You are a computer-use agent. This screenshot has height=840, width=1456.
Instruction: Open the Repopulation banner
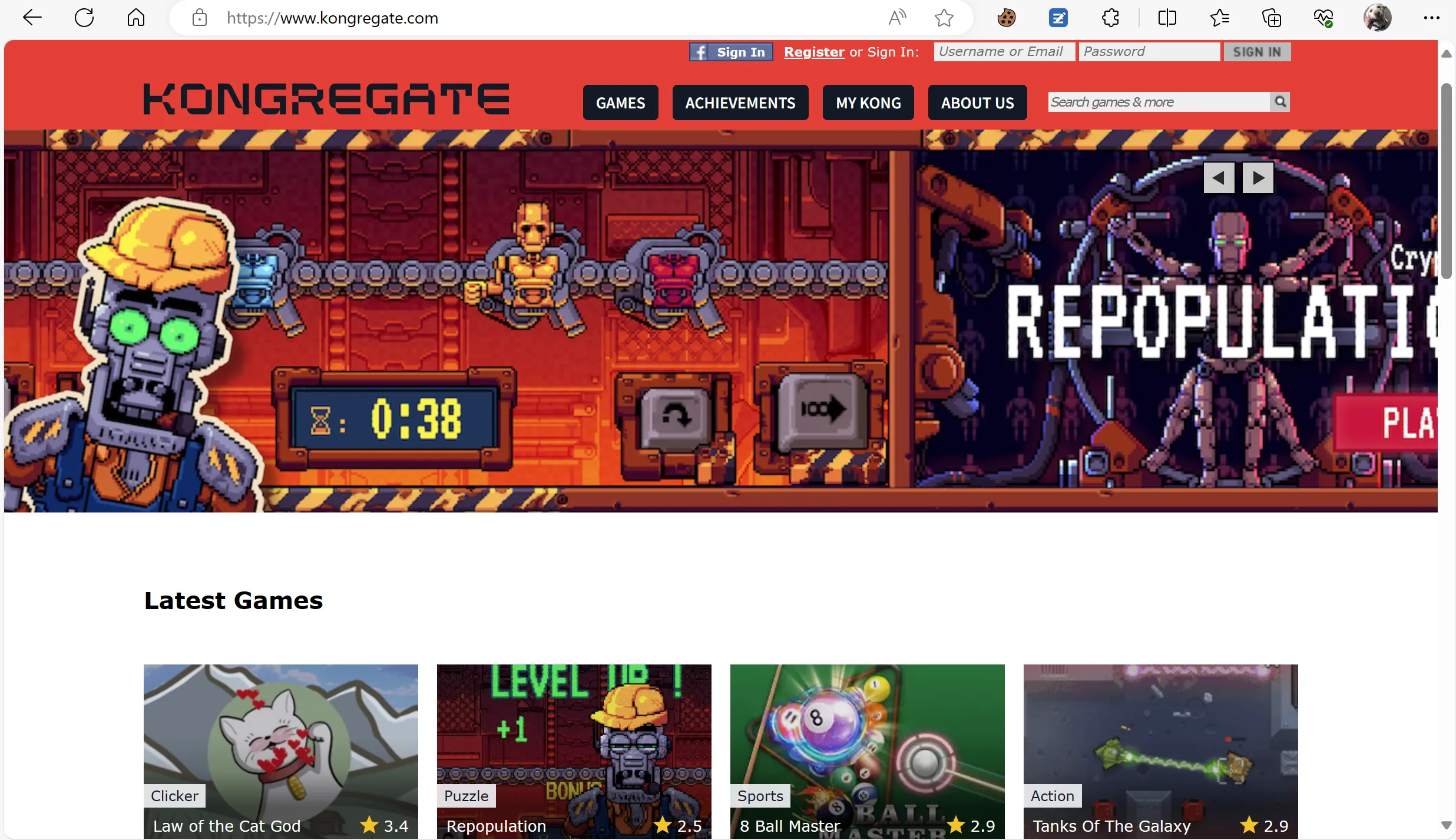coord(721,321)
